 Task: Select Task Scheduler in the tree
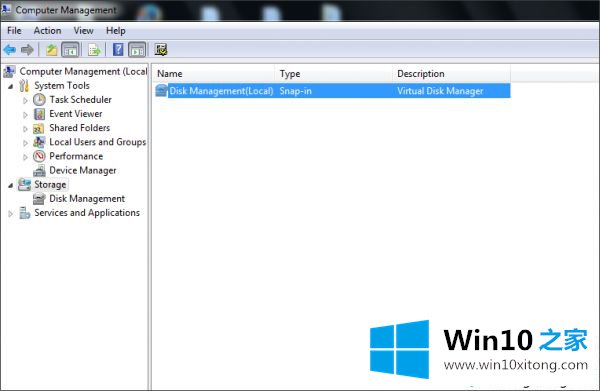click(x=80, y=100)
